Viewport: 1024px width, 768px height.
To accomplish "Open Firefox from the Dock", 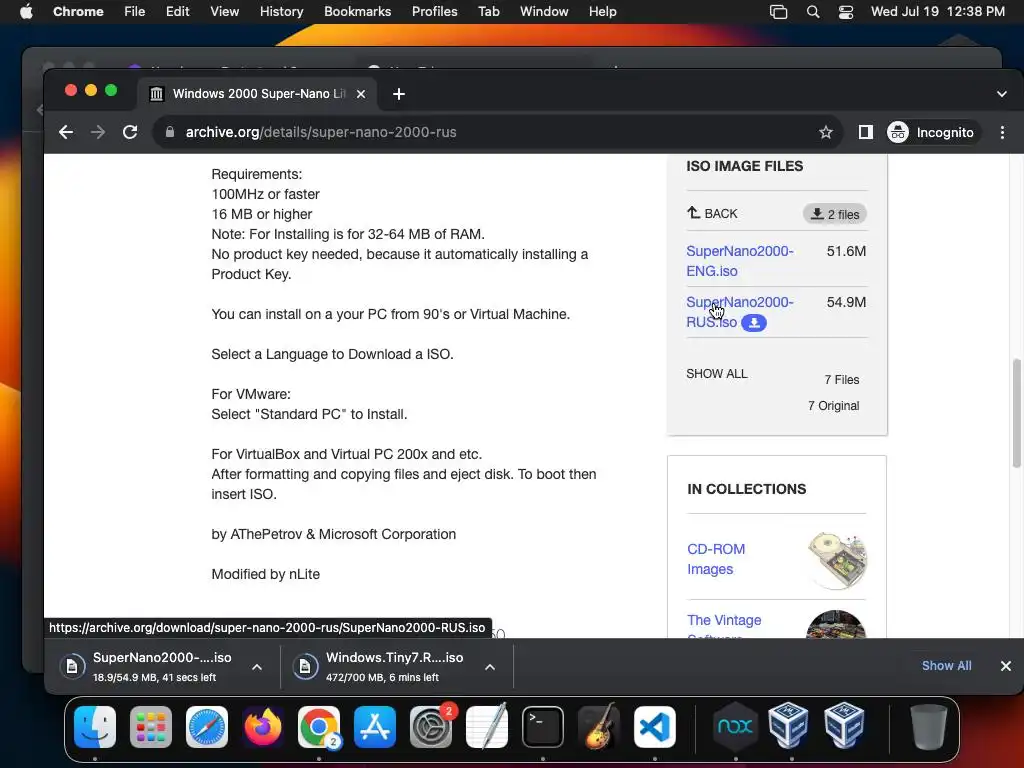I will tap(263, 726).
